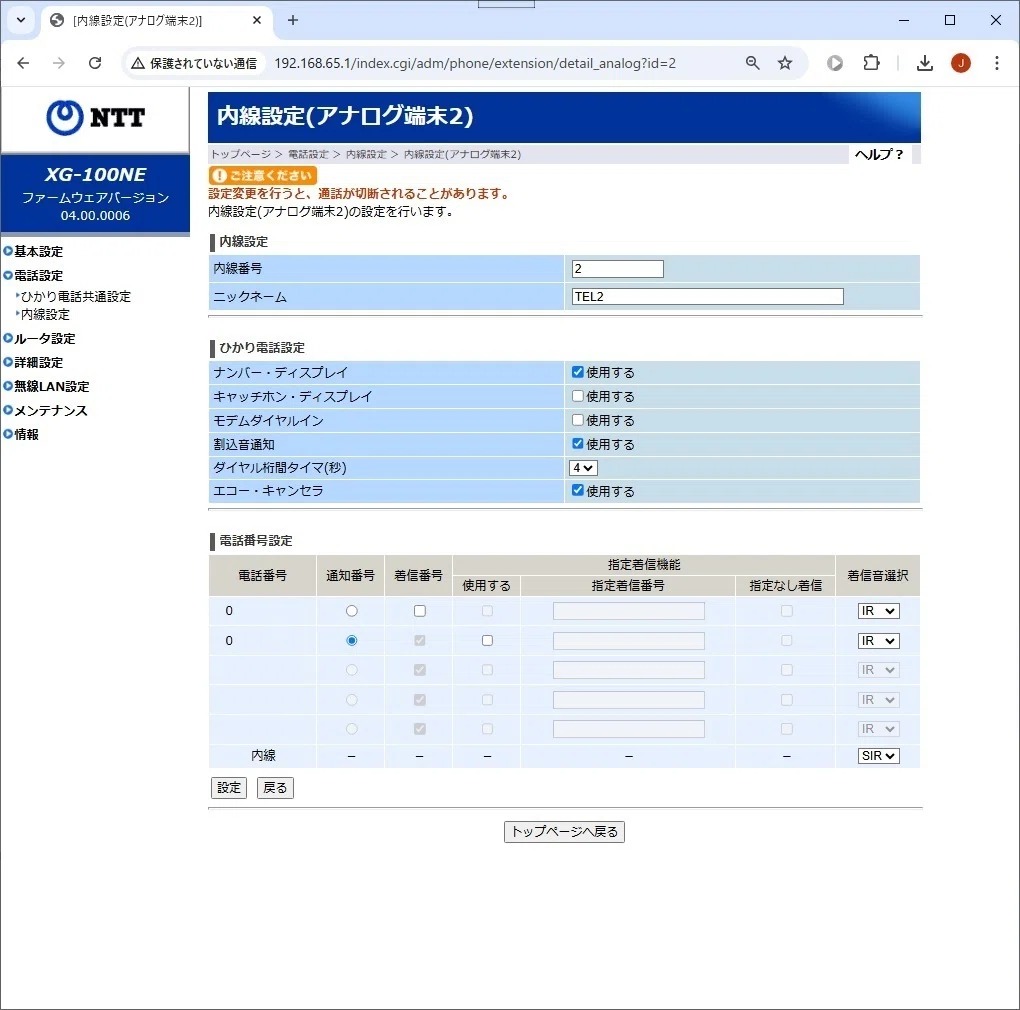The width and height of the screenshot is (1020, 1010).
Task: Open the ヘルプ? help link
Action: (x=879, y=154)
